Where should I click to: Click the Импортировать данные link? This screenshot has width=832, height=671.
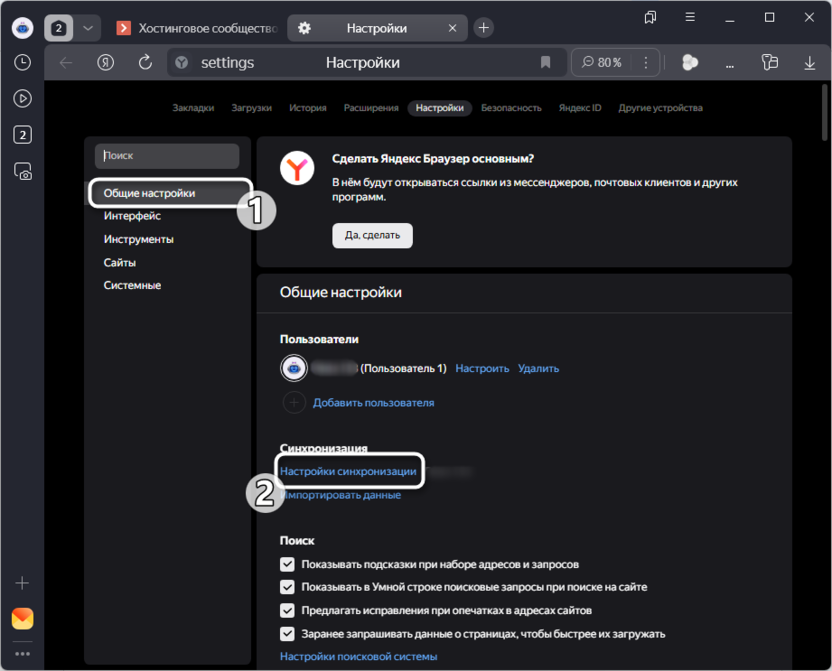341,495
